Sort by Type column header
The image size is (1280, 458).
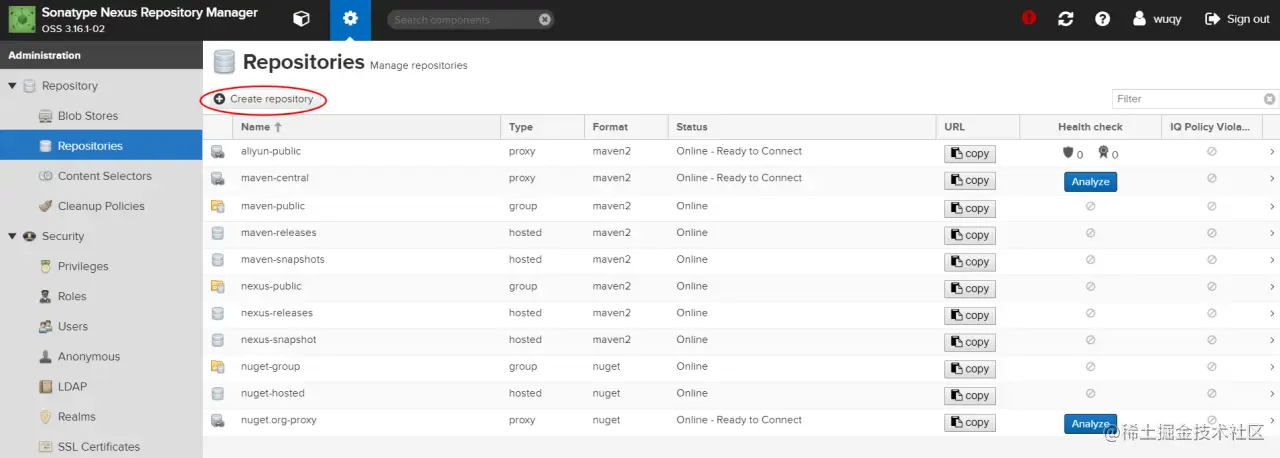[x=542, y=127]
